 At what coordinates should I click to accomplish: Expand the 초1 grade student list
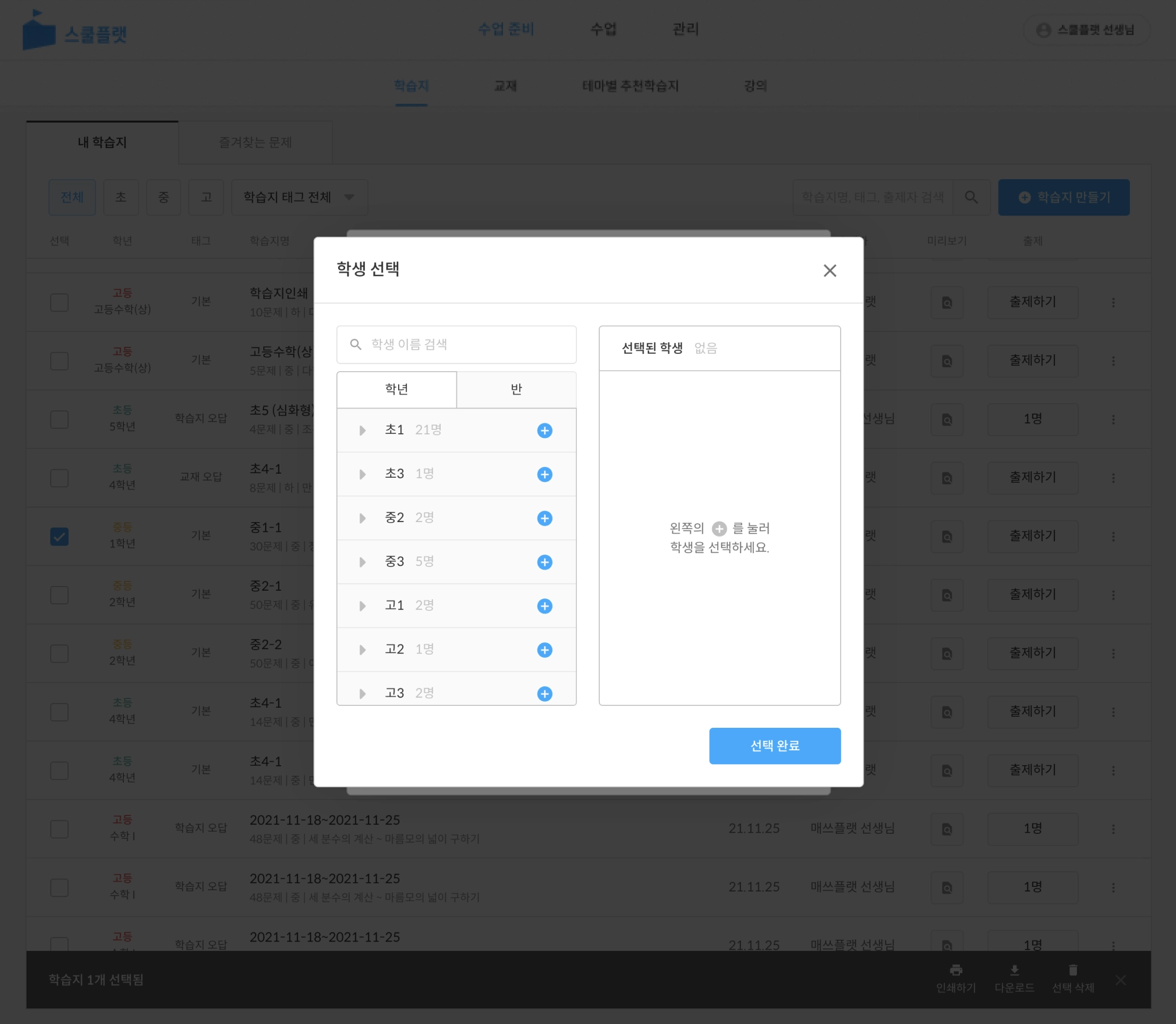[x=362, y=430]
